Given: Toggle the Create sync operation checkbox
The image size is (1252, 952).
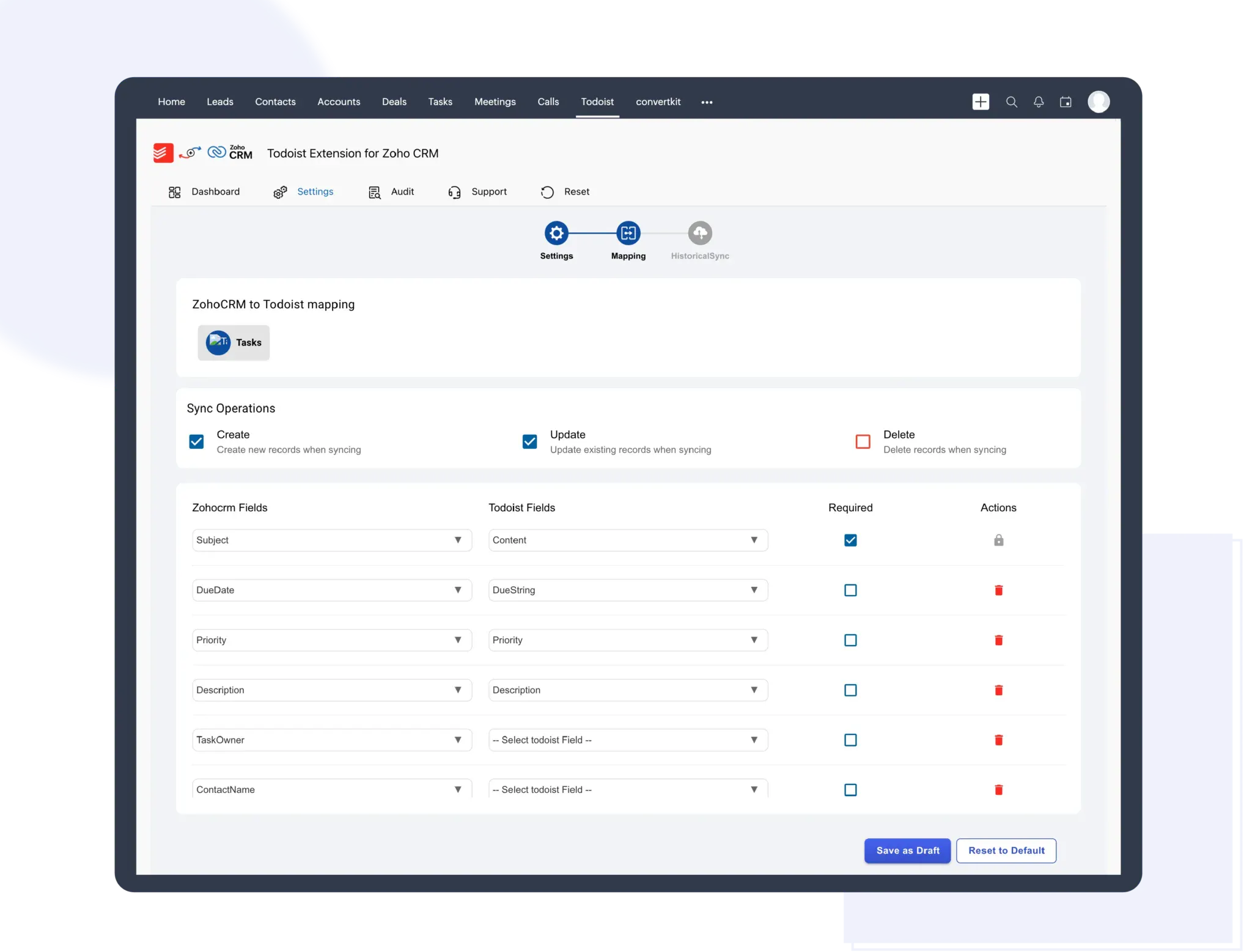Looking at the screenshot, I should pyautogui.click(x=196, y=441).
